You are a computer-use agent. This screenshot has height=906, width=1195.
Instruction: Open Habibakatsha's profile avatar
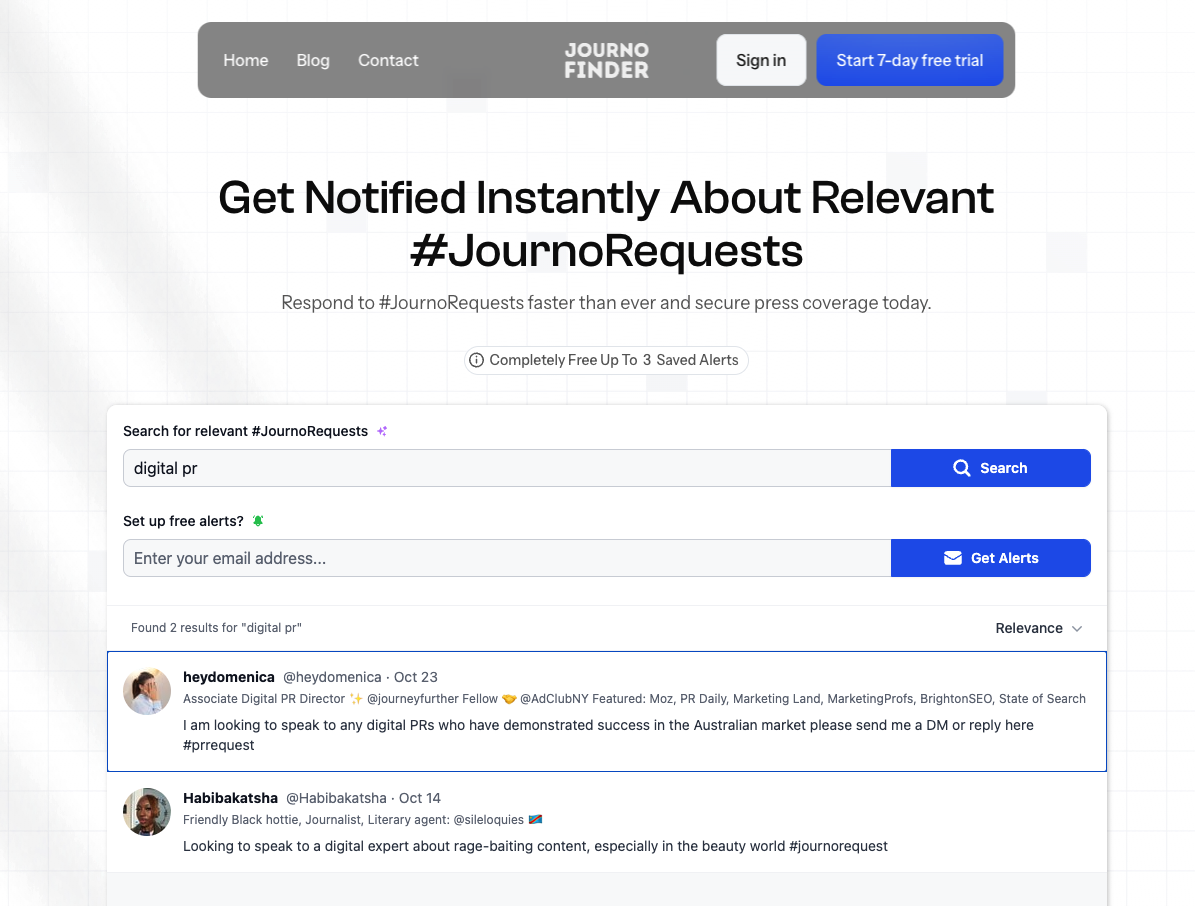pos(147,812)
